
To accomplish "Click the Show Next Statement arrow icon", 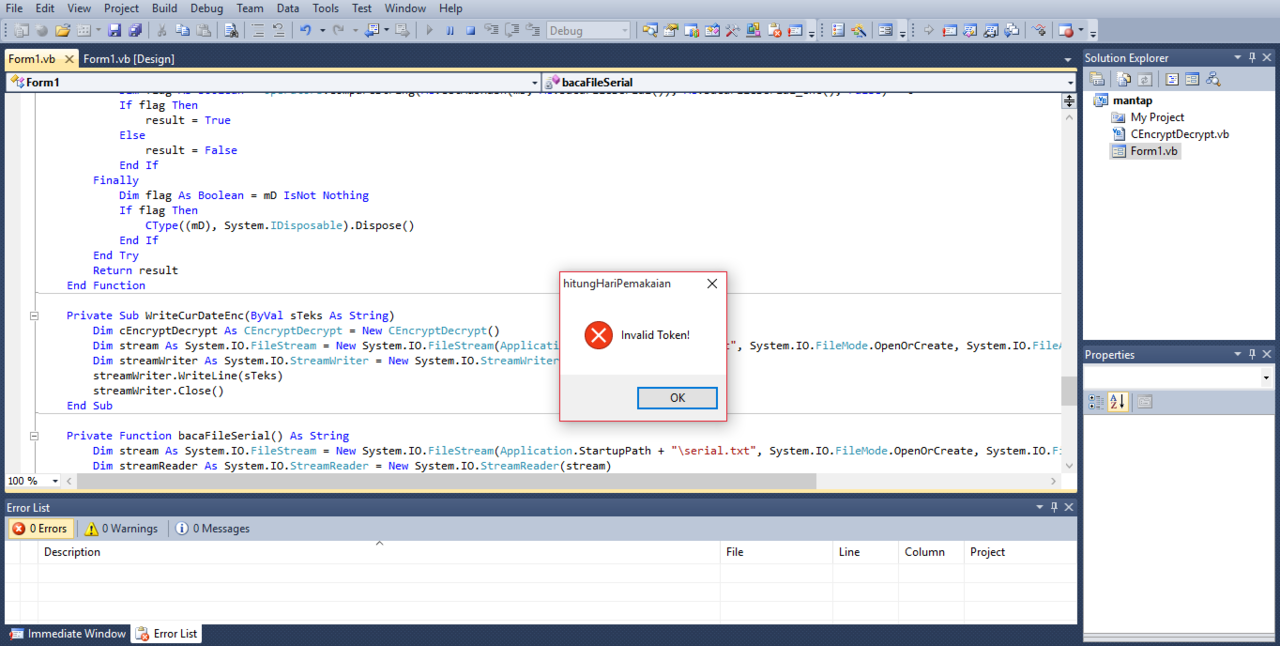I will 929,31.
